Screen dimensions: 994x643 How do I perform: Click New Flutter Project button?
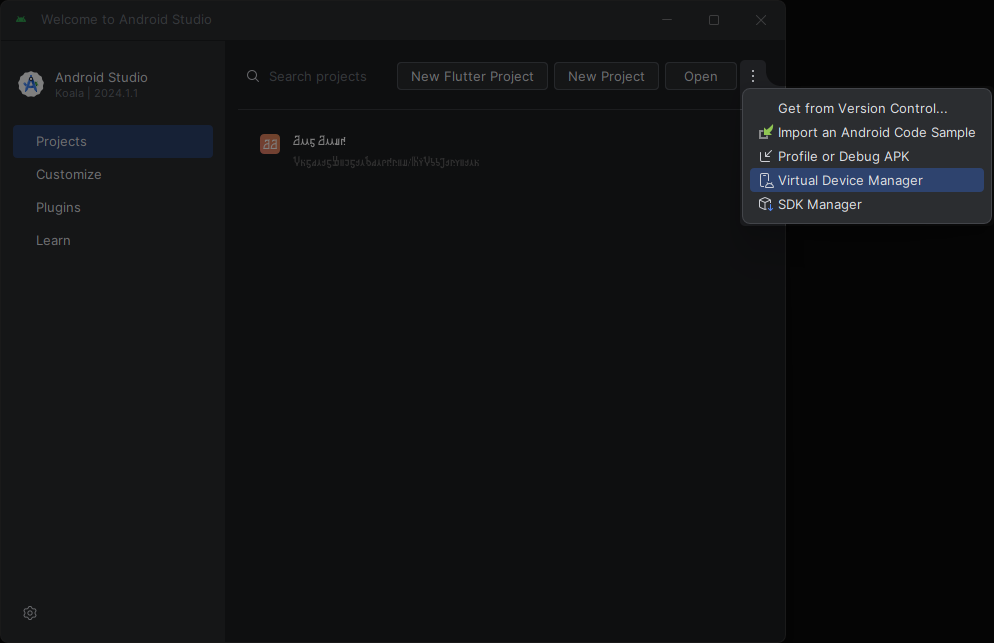472,76
